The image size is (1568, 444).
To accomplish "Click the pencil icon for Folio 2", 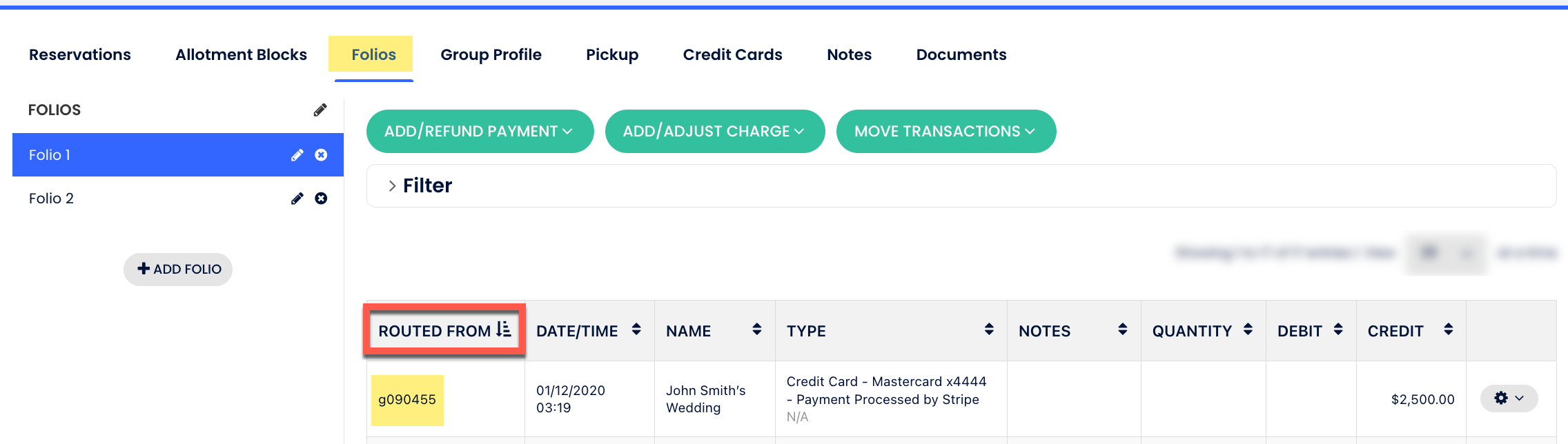I will click(297, 199).
